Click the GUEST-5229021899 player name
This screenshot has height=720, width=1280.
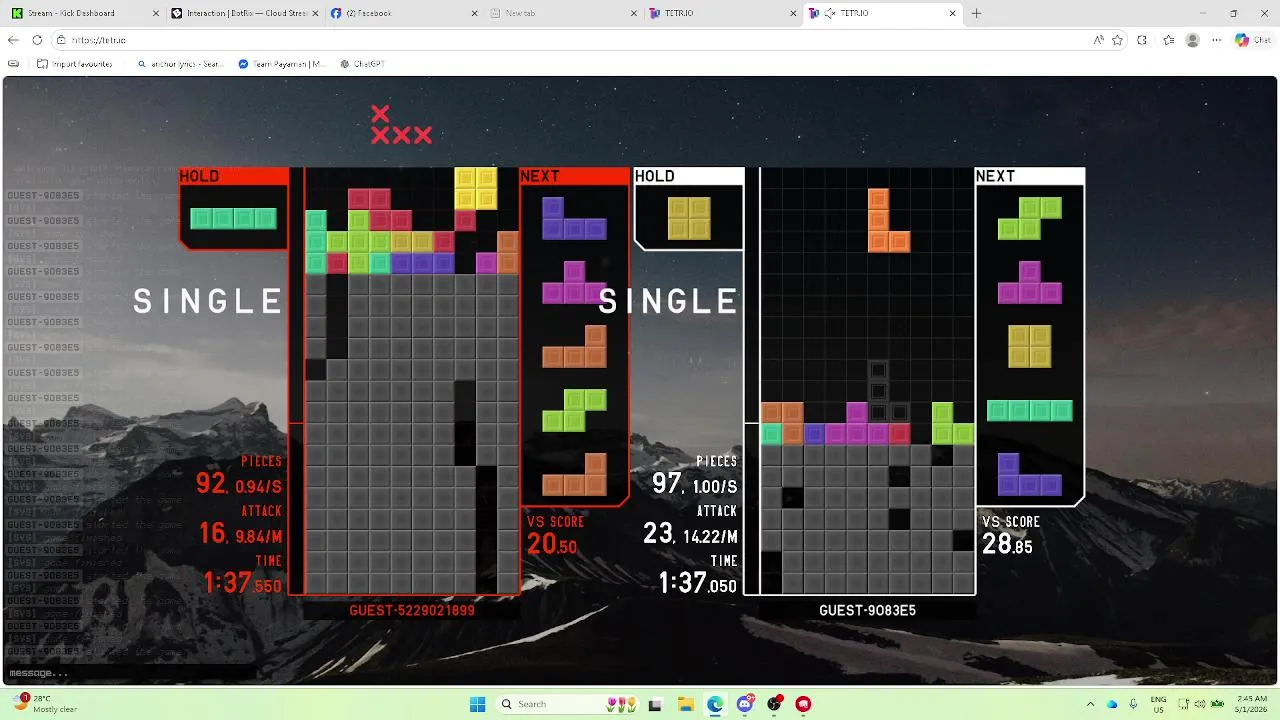tap(412, 610)
